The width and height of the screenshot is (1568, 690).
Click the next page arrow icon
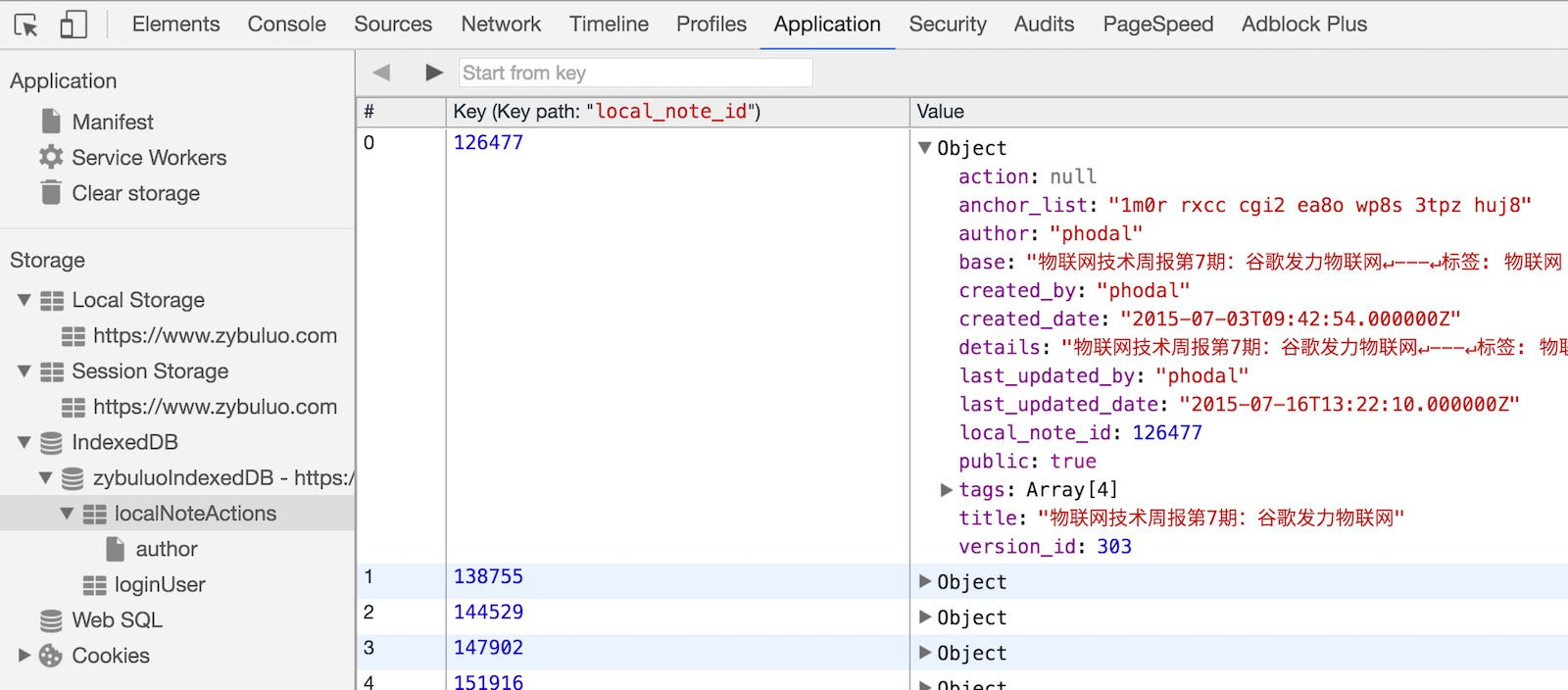click(434, 73)
